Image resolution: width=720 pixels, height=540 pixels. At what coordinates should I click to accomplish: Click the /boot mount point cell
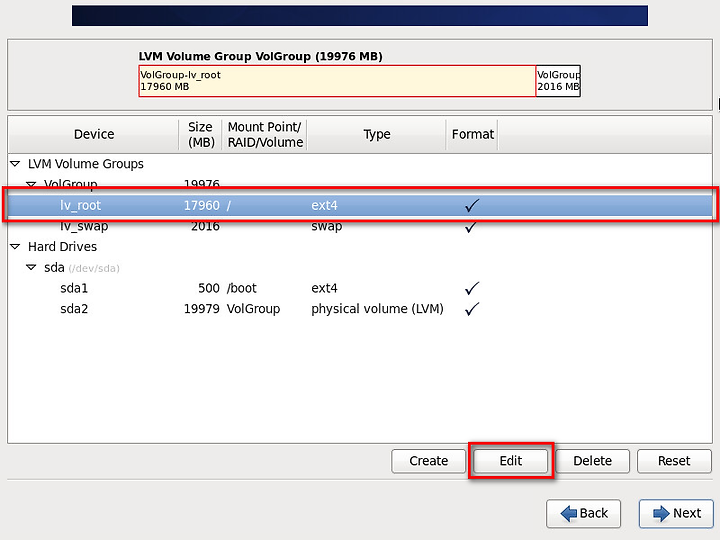tap(242, 288)
